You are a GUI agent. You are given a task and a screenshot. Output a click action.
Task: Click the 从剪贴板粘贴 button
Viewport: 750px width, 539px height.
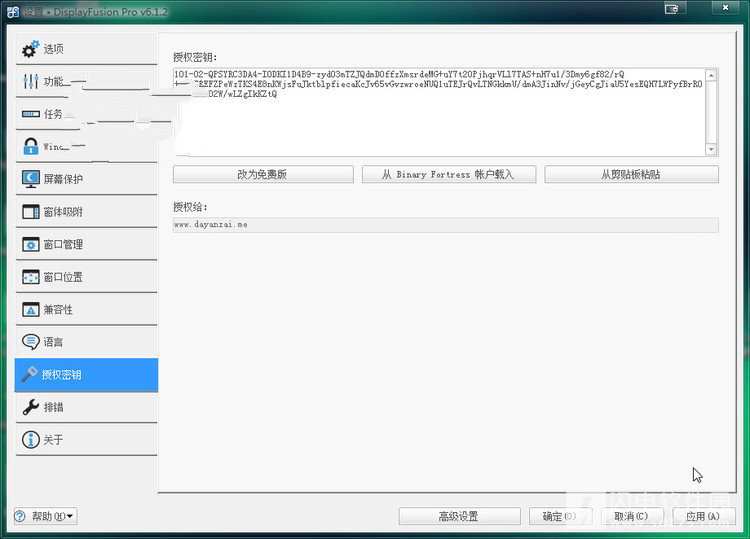pos(631,174)
